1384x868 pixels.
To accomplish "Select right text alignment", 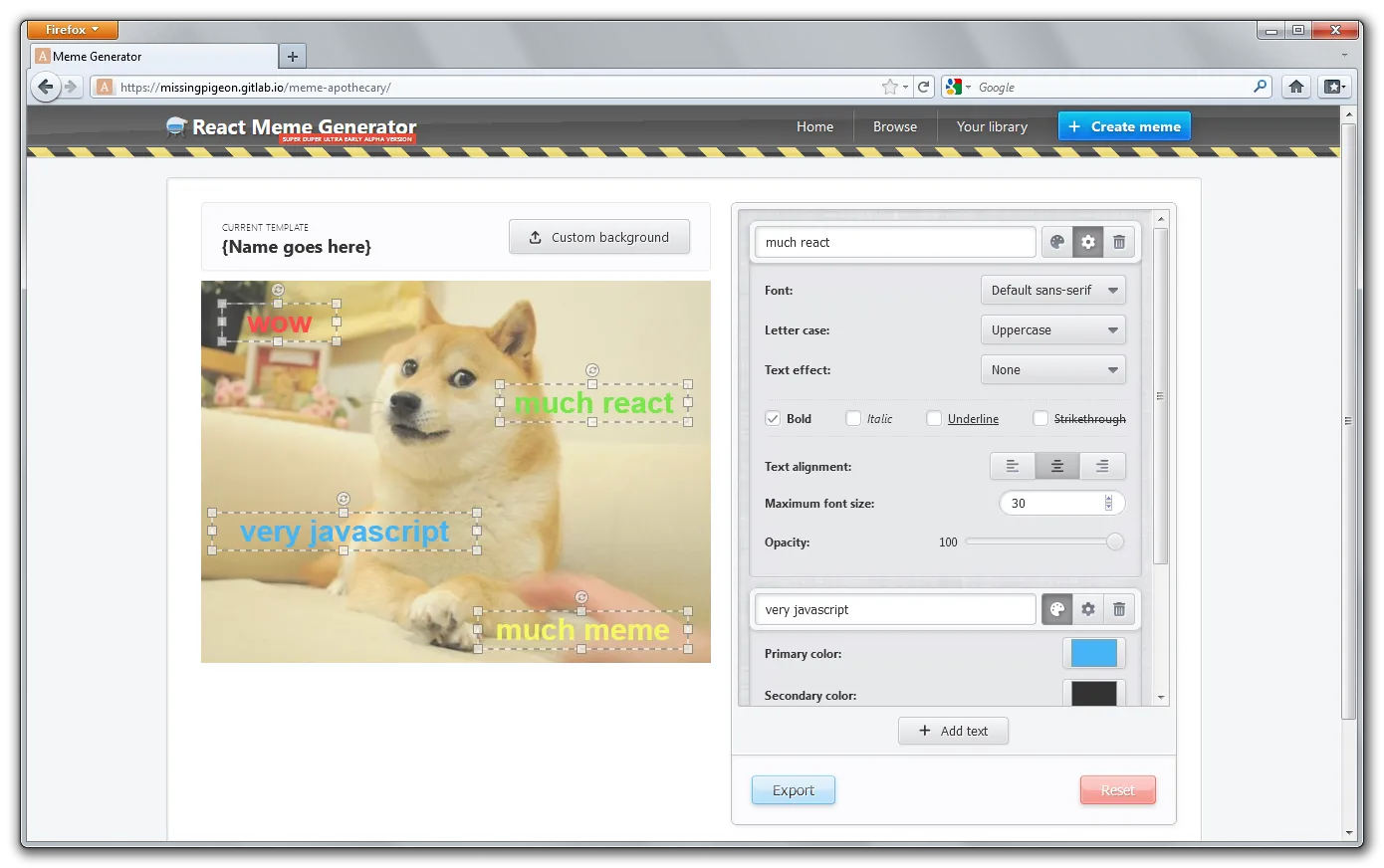I will tap(1102, 466).
